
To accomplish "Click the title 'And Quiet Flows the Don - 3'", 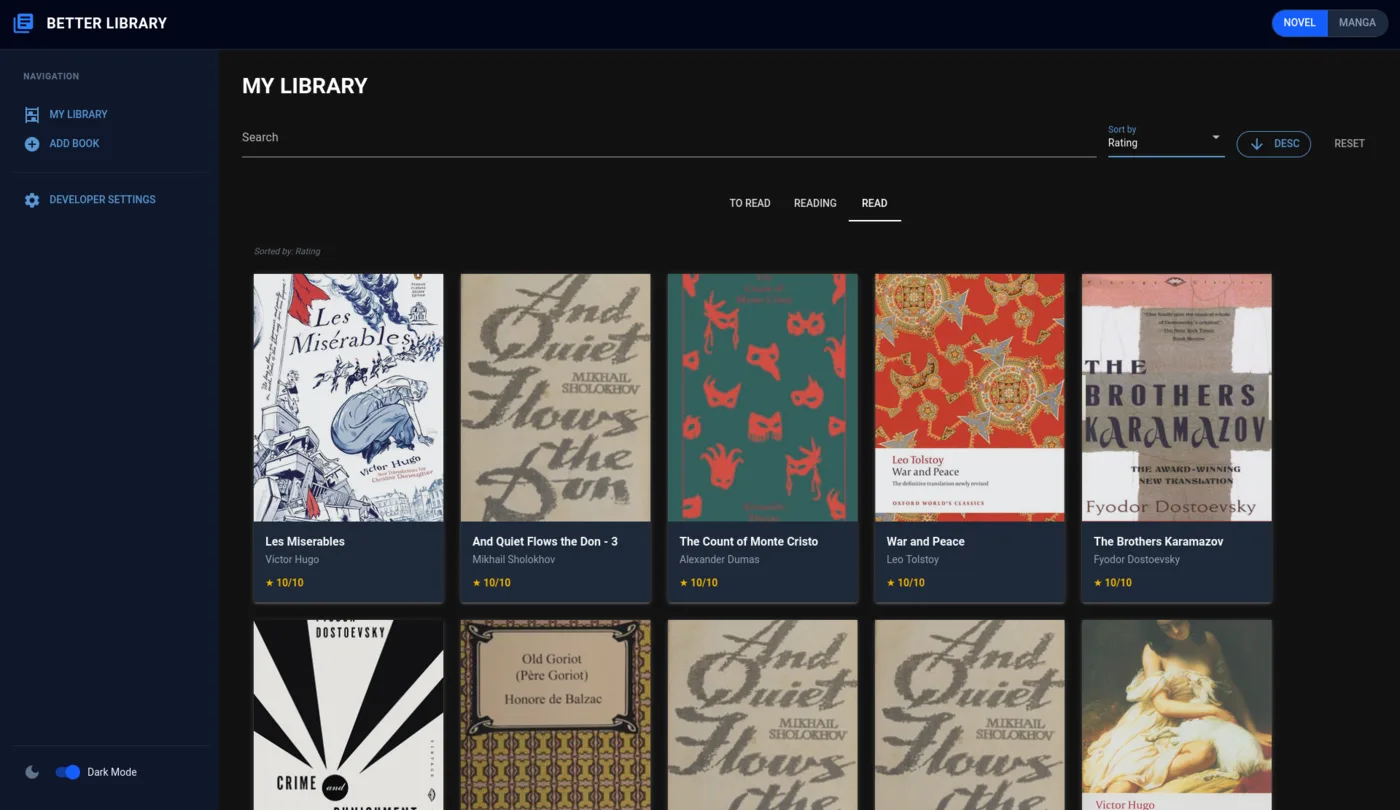I will click(x=545, y=542).
